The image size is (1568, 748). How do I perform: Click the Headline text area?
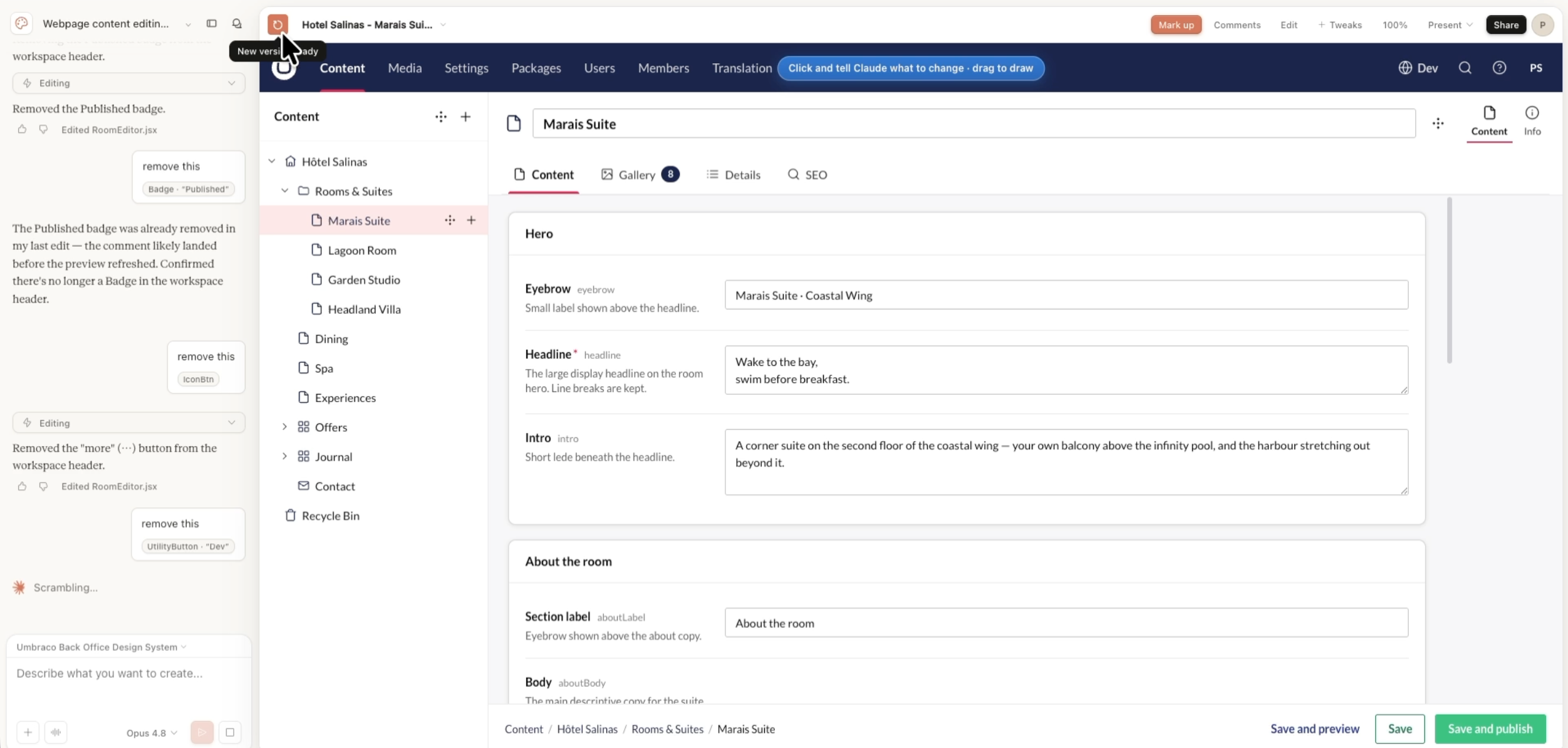[1066, 370]
